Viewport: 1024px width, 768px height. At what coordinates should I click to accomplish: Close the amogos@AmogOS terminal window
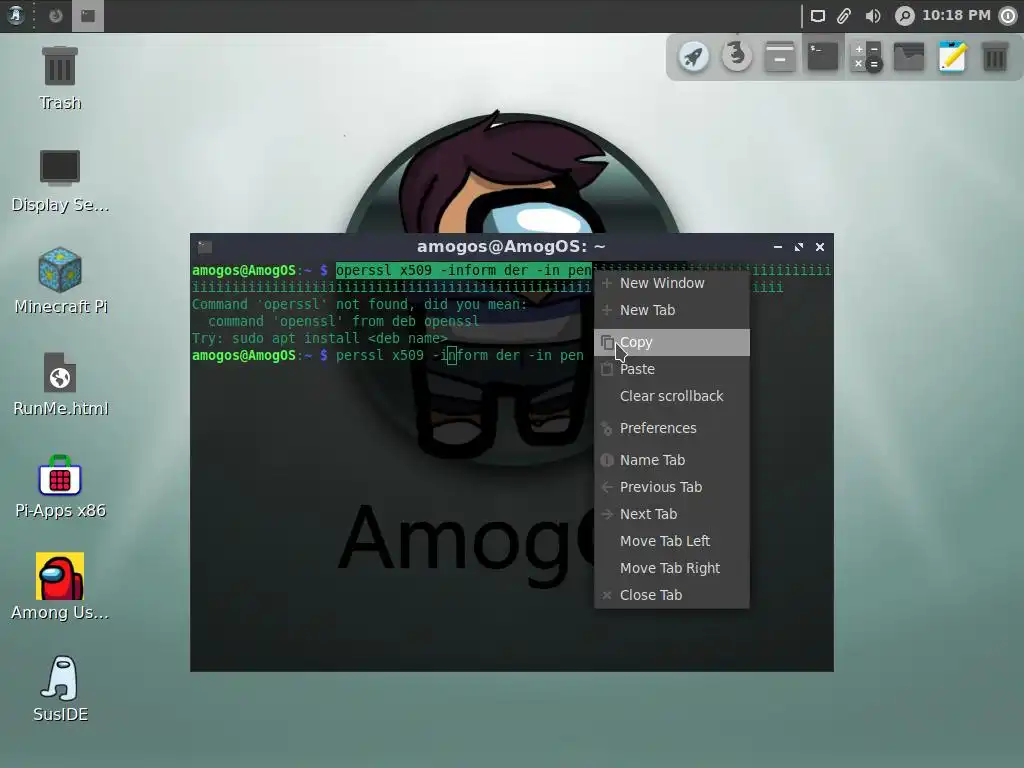click(820, 247)
